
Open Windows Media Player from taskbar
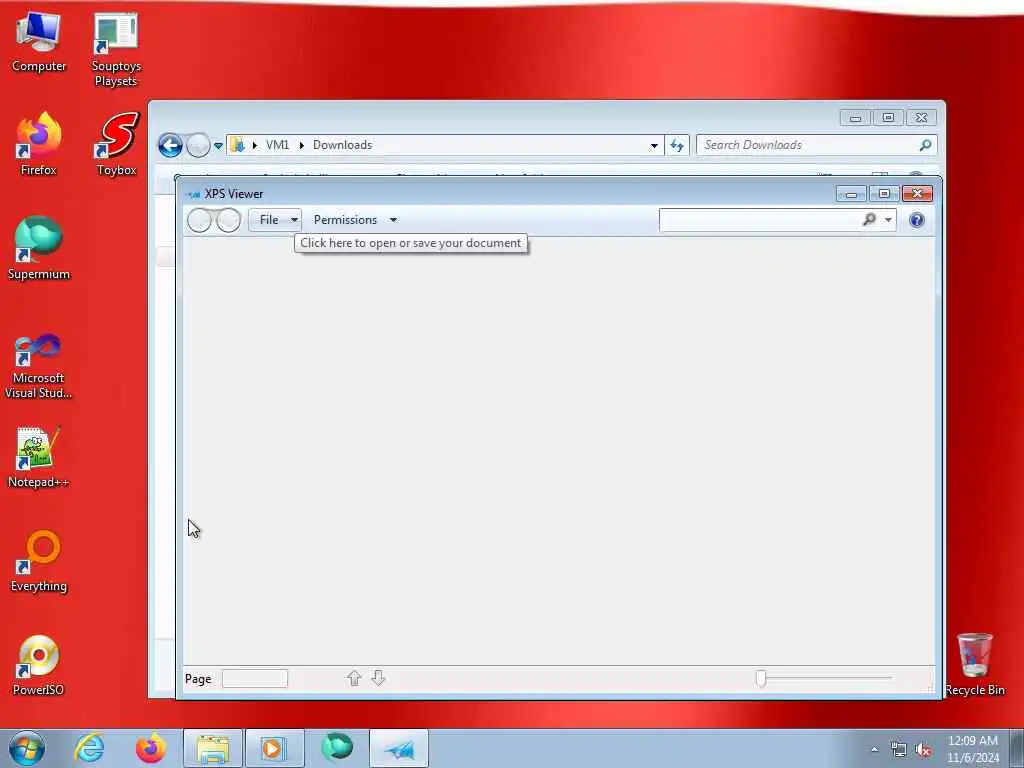click(274, 748)
